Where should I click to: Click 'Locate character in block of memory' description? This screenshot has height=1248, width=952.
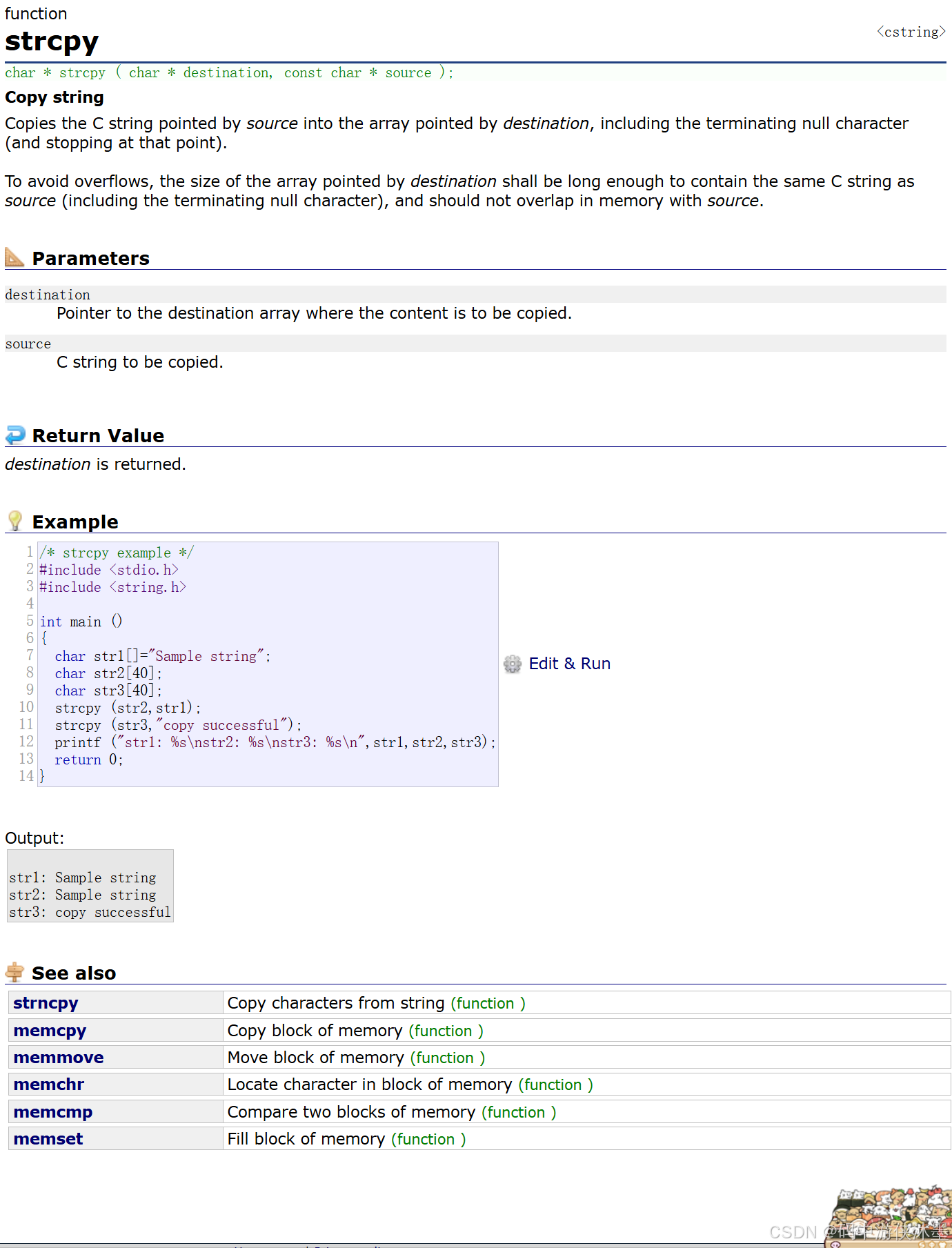[x=370, y=1084]
